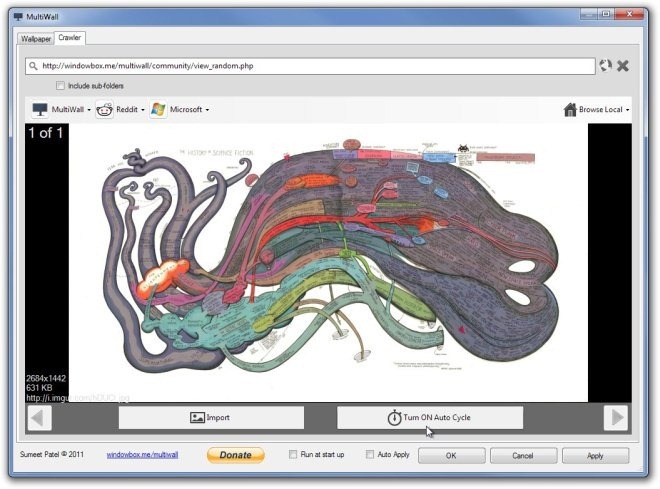Click Turn ON Auto Cycle button
The width and height of the screenshot is (660, 489).
430,417
